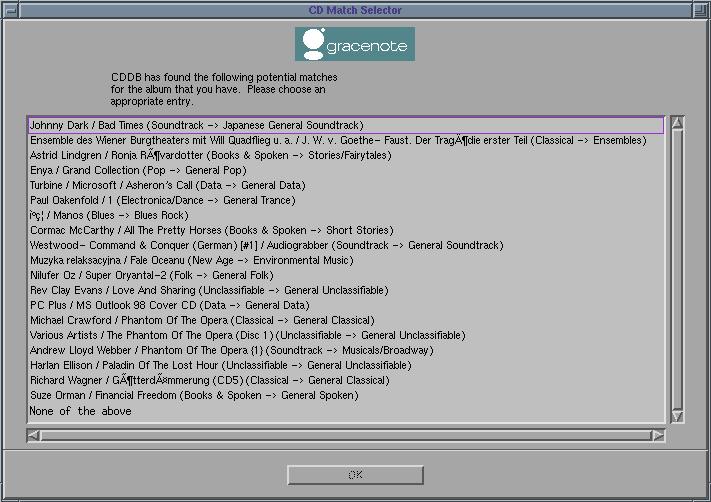The width and height of the screenshot is (711, 502).
Task: Select Paul Oakenfold / 1 trance entry
Action: click(x=346, y=200)
